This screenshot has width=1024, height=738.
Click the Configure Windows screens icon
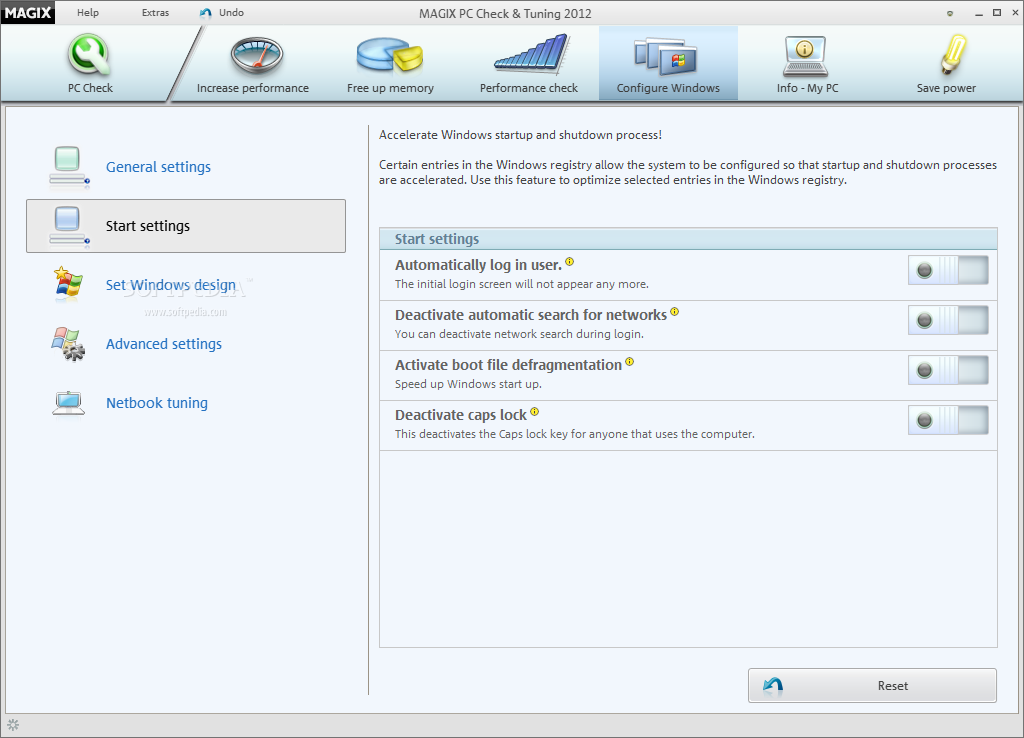(665, 57)
